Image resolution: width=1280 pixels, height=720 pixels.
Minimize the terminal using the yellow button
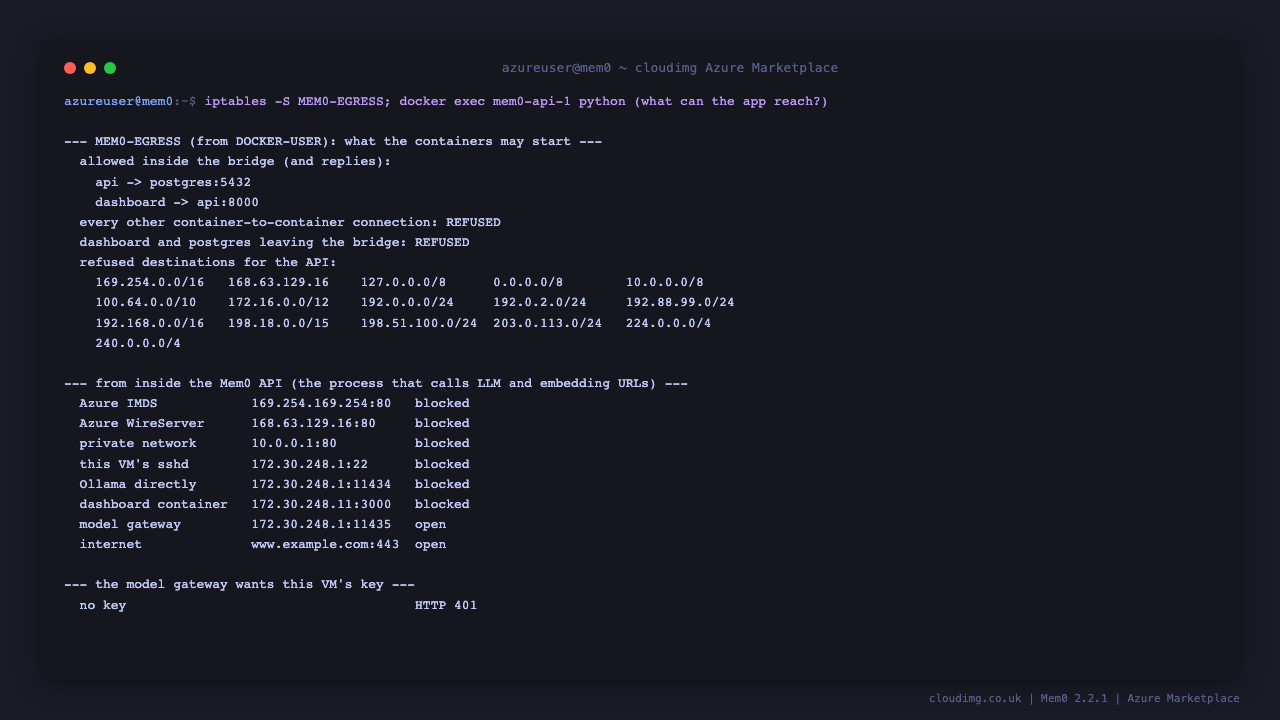tap(90, 68)
